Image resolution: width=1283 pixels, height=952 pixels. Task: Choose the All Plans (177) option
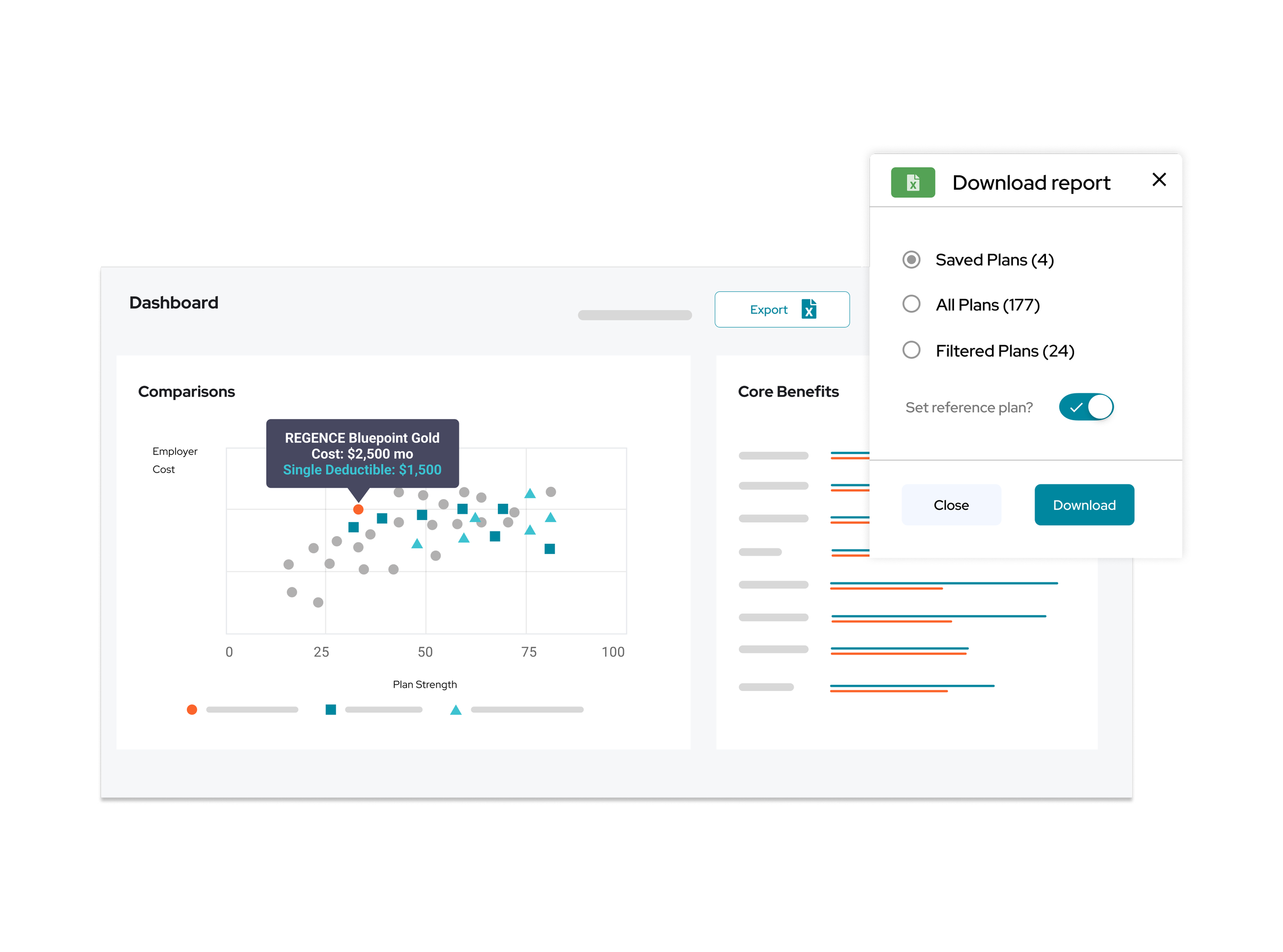tap(911, 304)
